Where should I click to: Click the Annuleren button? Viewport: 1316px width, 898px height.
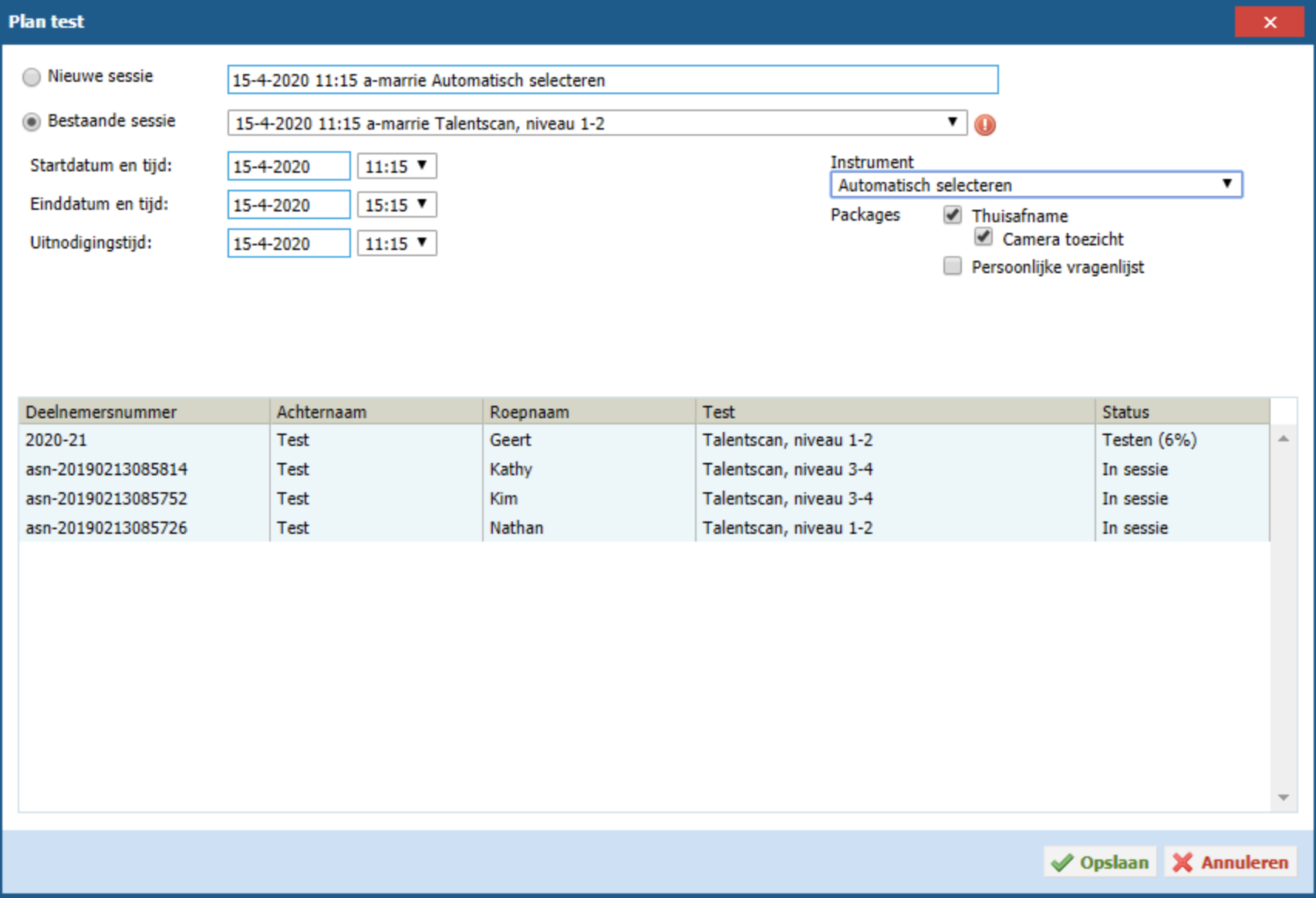point(1230,862)
